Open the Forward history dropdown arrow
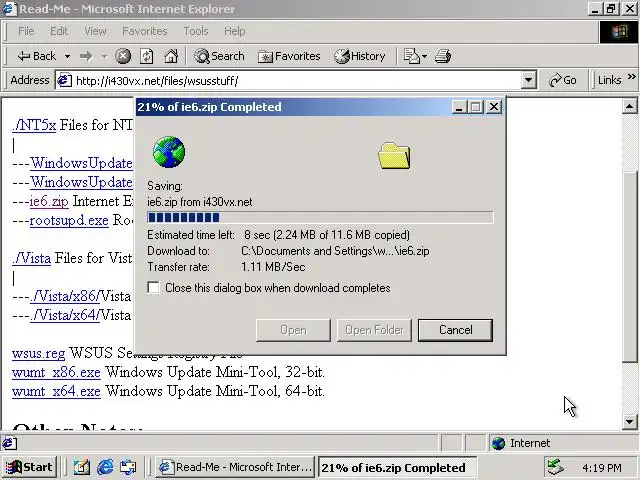Image resolution: width=640 pixels, height=480 pixels. click(104, 56)
